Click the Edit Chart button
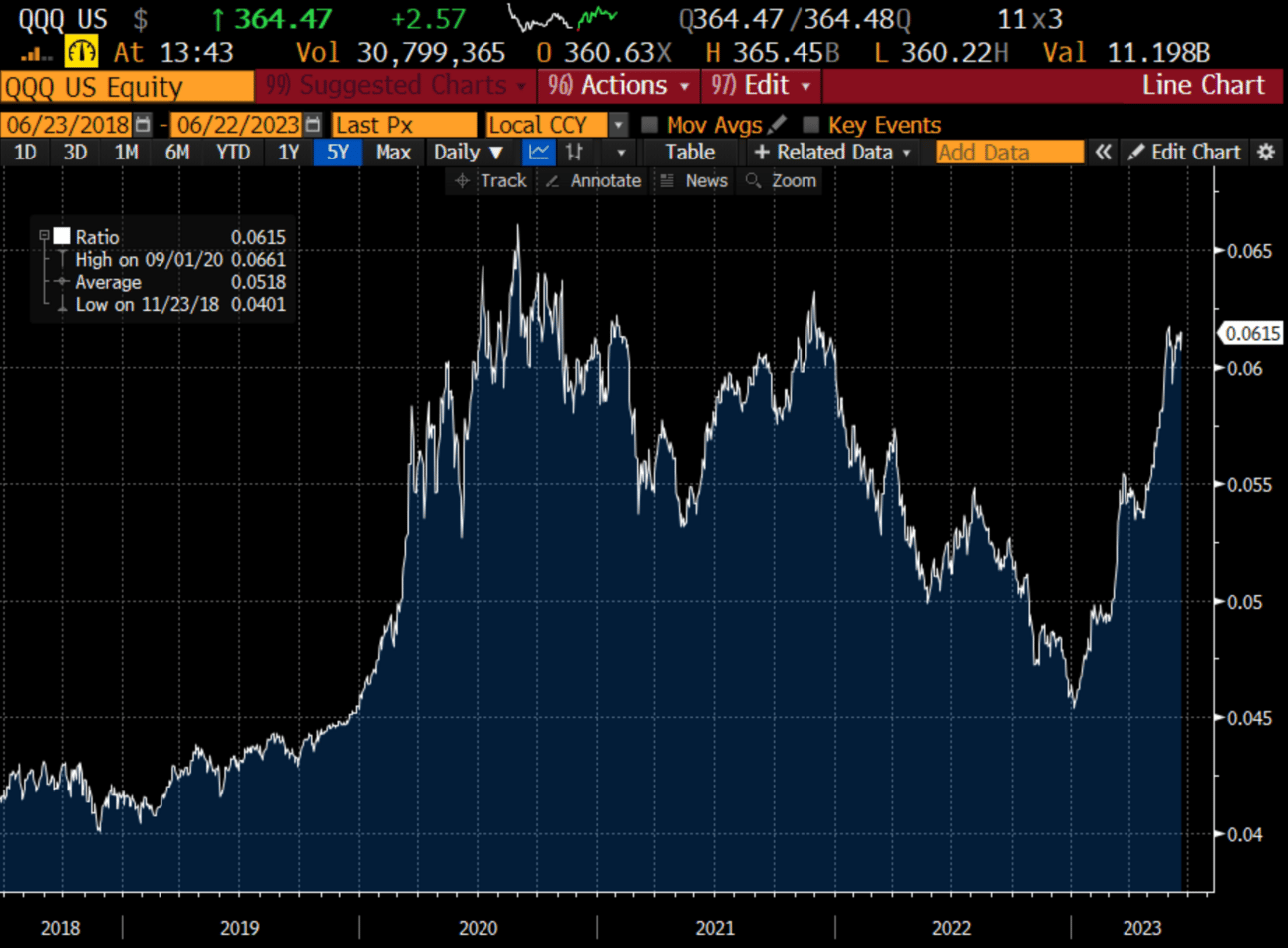The height and width of the screenshot is (948, 1288). coord(1185,153)
